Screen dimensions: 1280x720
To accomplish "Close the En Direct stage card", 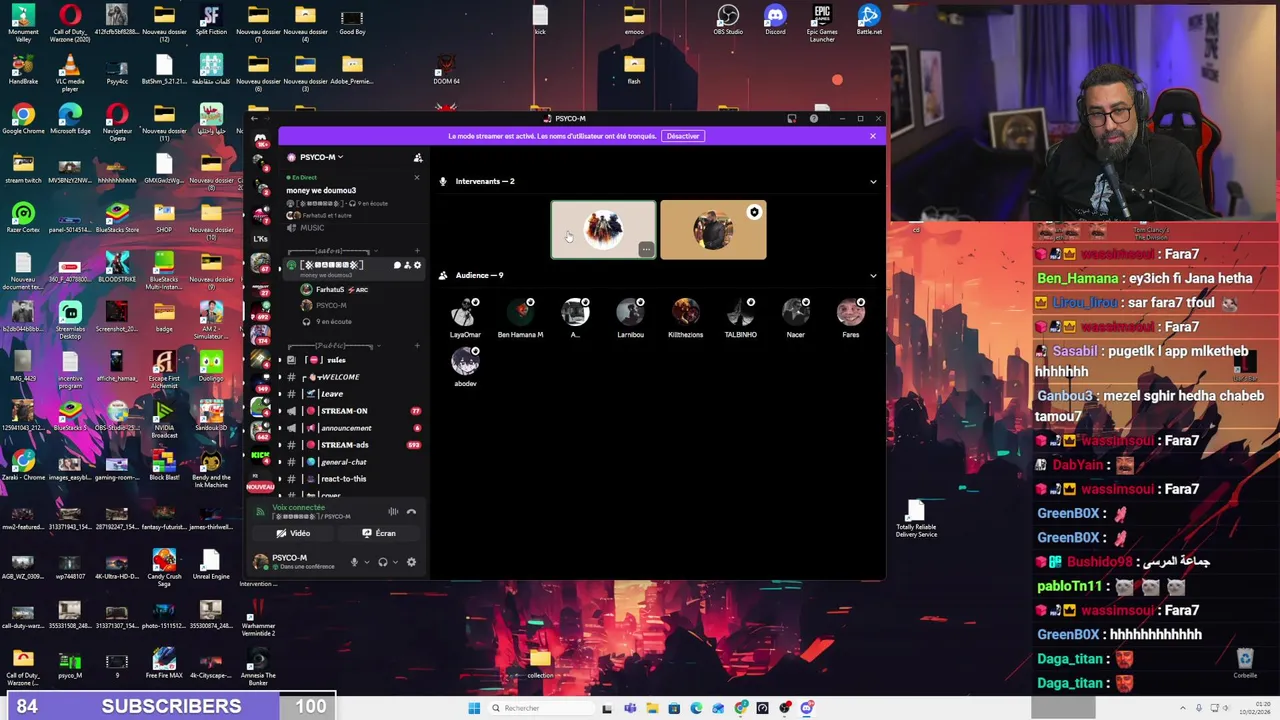I will point(417,178).
